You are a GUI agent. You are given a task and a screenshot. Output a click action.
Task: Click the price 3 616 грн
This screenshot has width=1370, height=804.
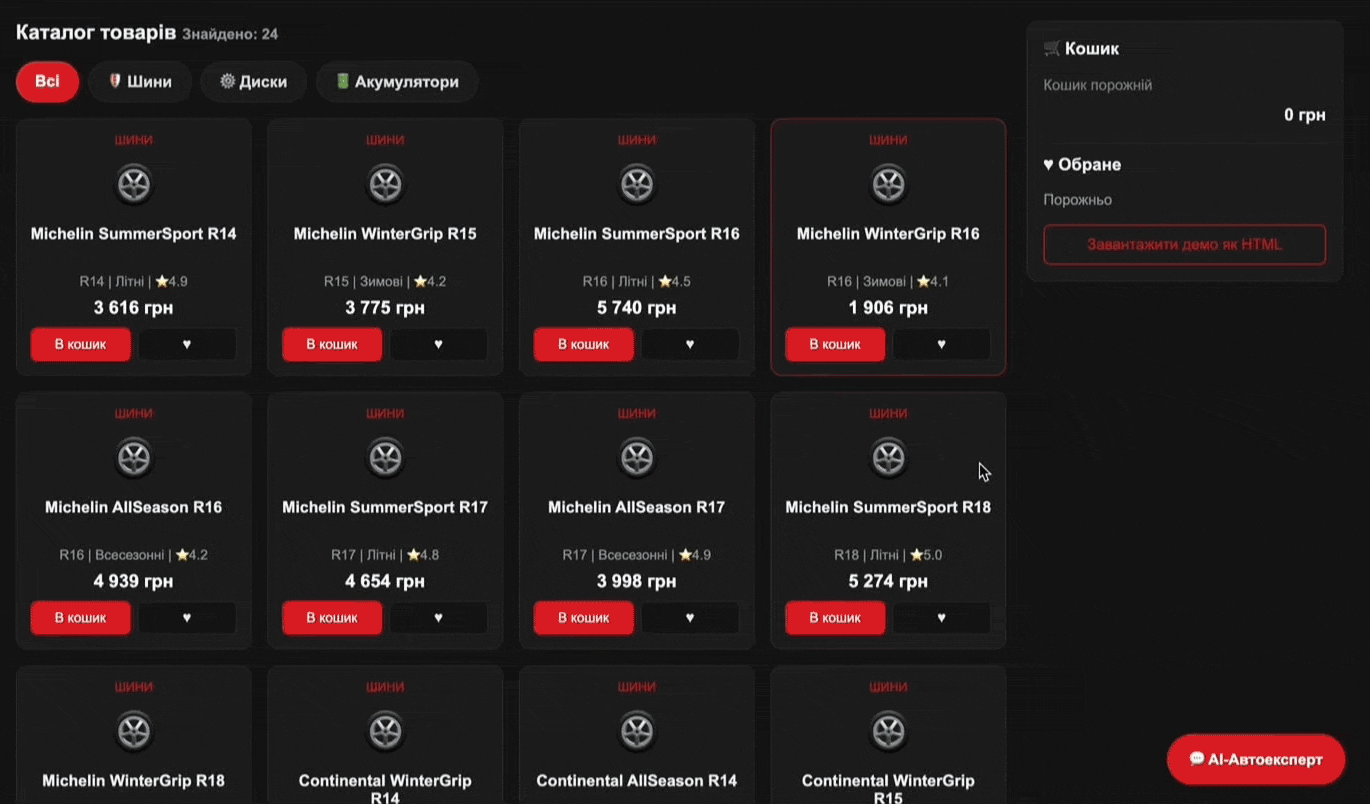[x=134, y=308]
